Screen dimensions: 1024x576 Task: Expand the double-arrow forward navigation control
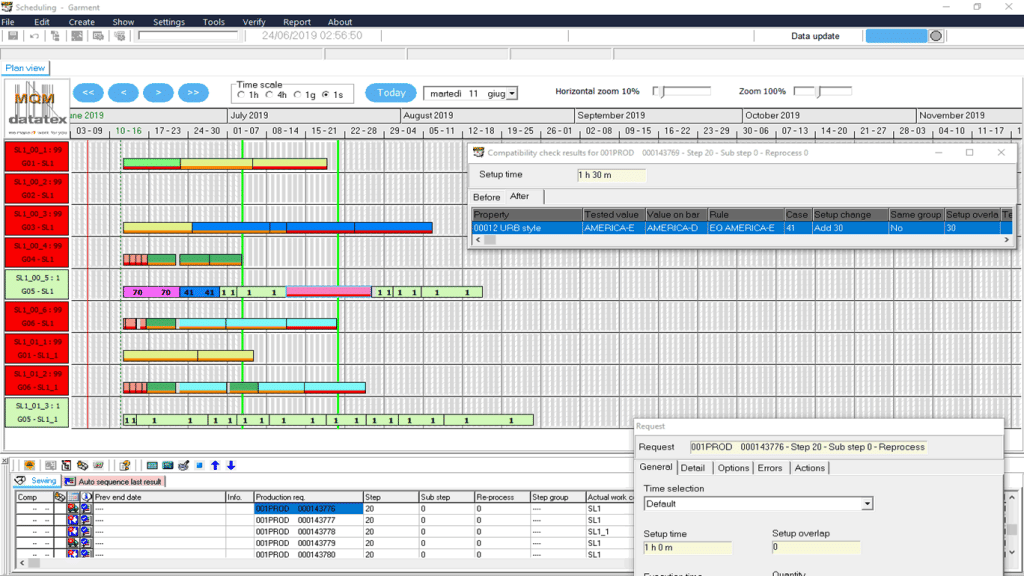tap(192, 92)
